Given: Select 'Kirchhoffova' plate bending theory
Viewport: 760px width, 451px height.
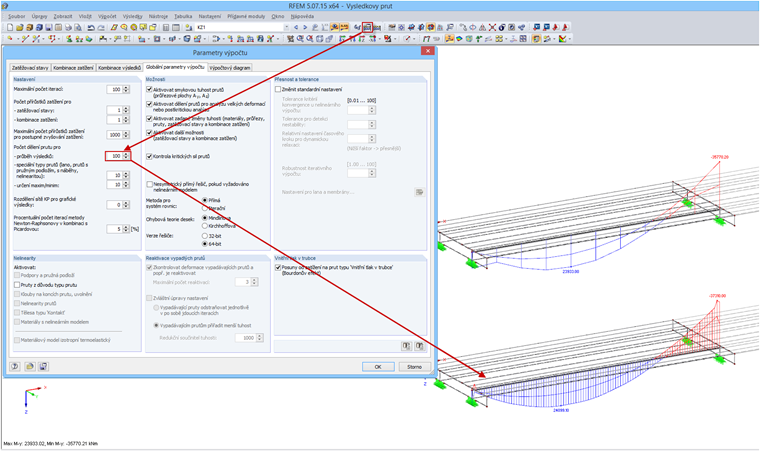Looking at the screenshot, I should click(x=205, y=226).
